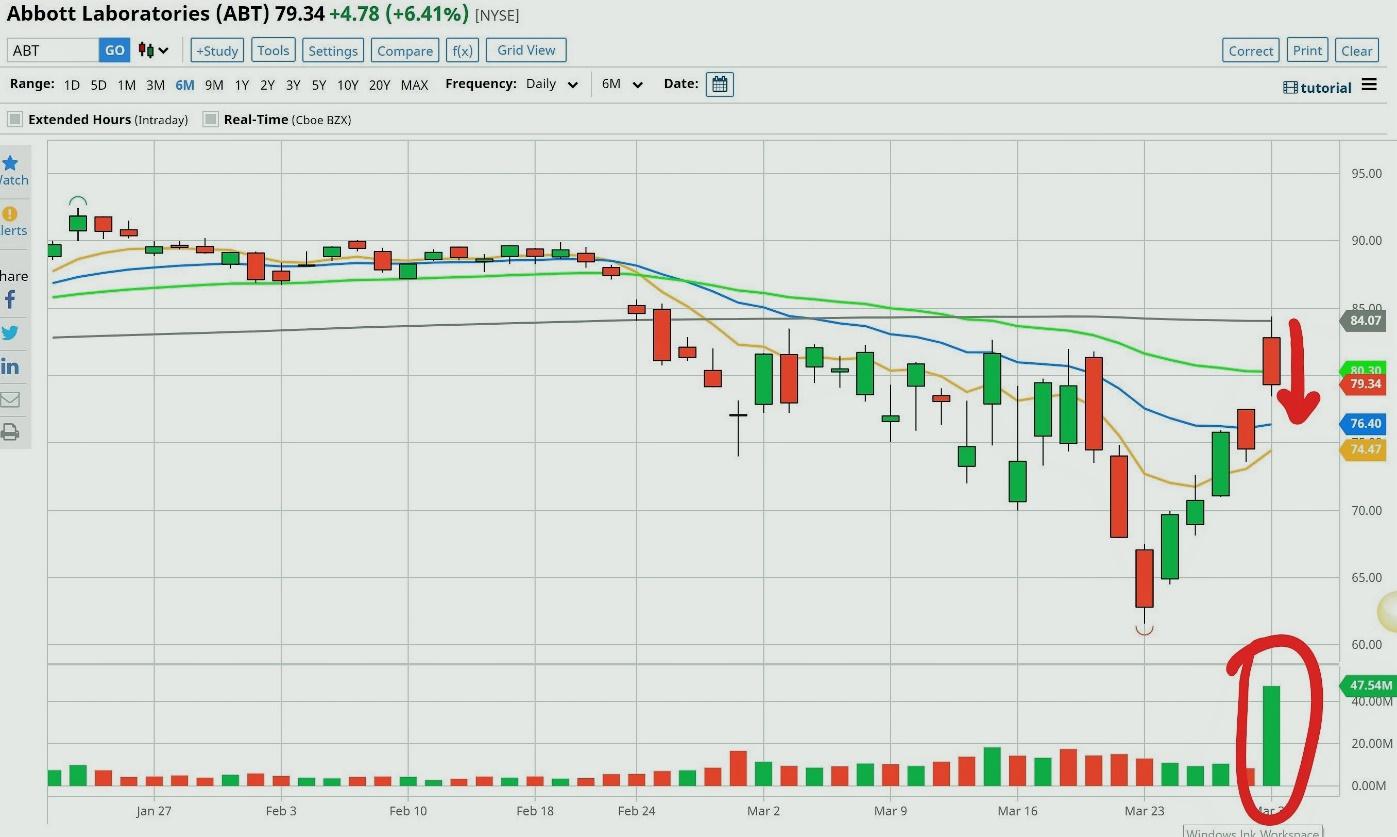Viewport: 1397px width, 837px height.
Task: Share chart on Facebook
Action: pos(10,299)
